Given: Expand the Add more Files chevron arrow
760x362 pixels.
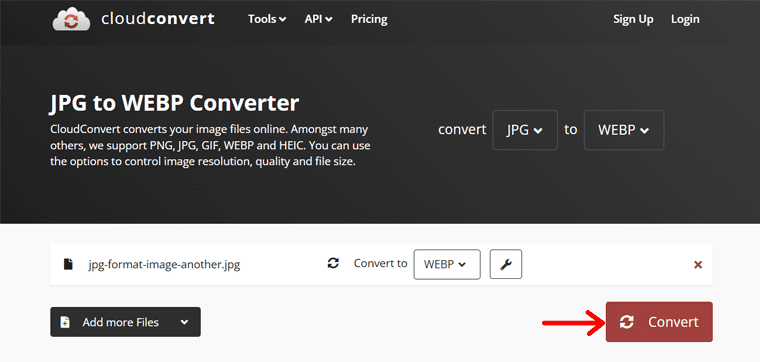Looking at the screenshot, I should tap(184, 322).
